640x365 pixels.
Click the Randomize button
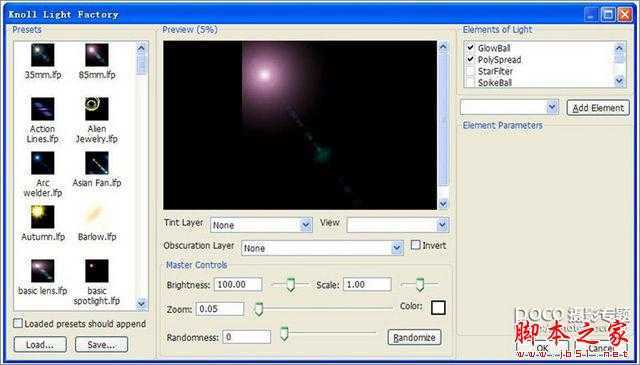[x=414, y=337]
